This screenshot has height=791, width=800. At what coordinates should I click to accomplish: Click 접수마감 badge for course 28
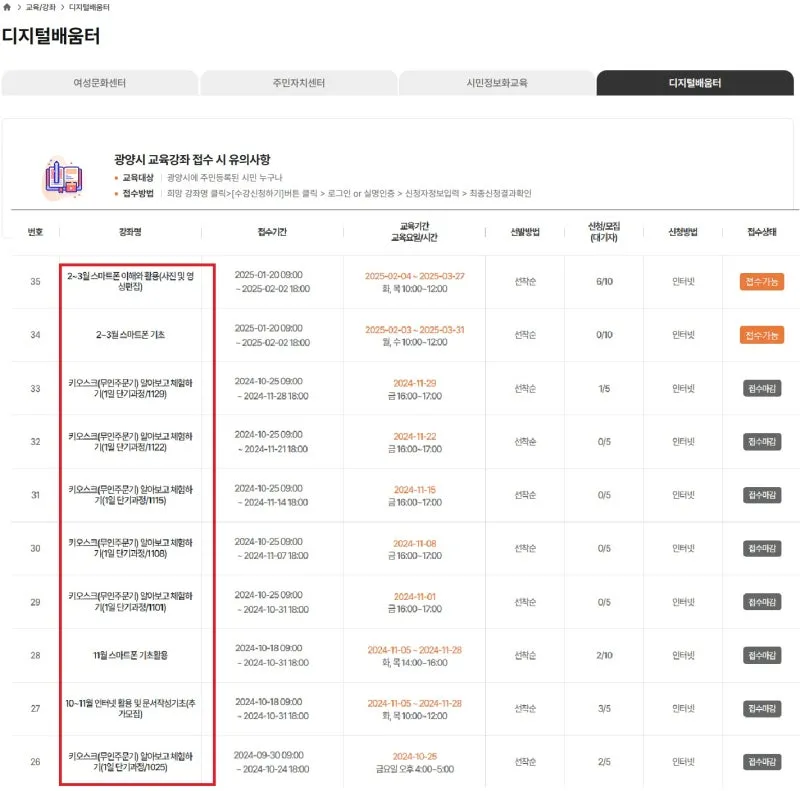(x=762, y=655)
